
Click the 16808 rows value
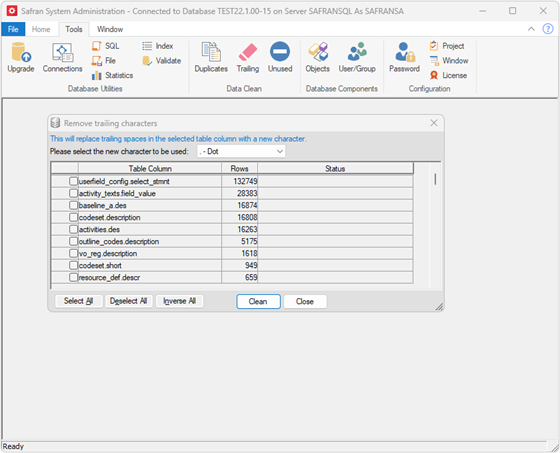[x=247, y=217]
